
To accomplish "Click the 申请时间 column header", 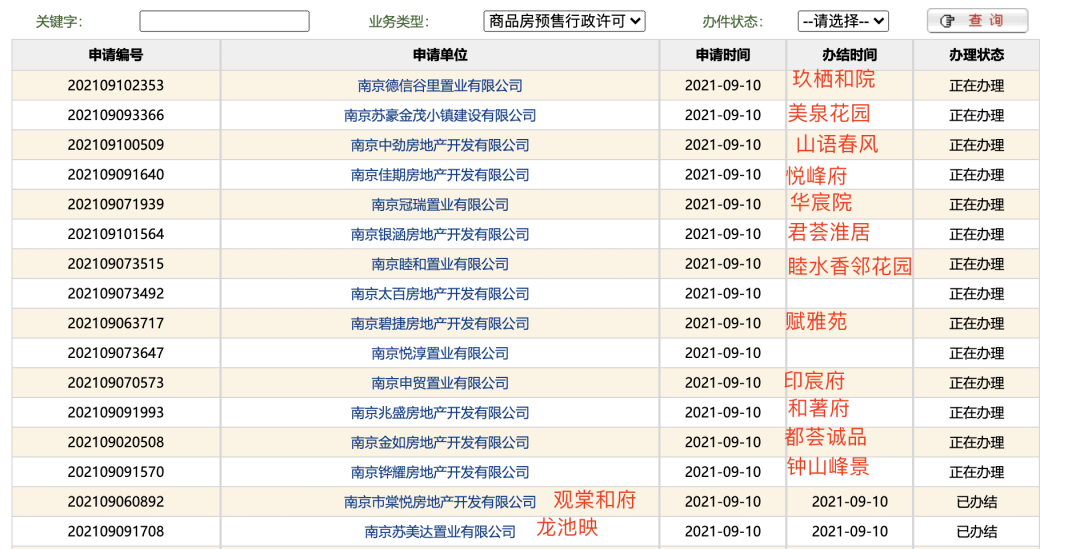I will pos(722,55).
